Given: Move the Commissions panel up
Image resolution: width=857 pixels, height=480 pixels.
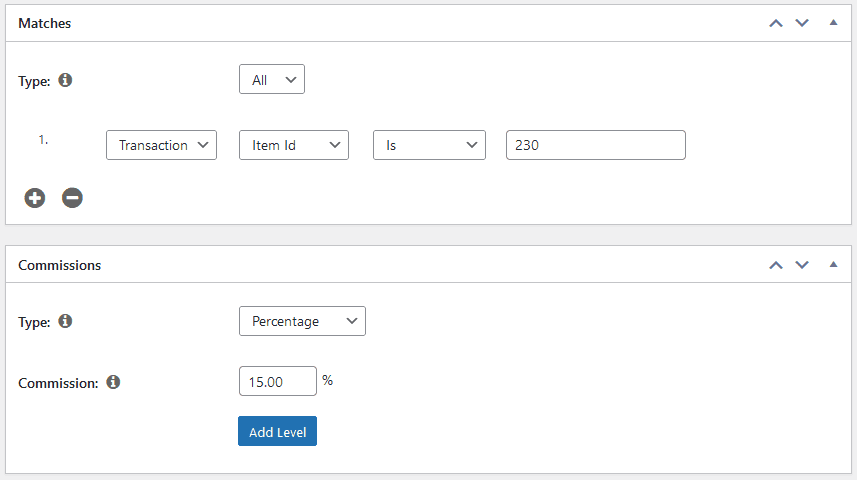Looking at the screenshot, I should tap(776, 265).
